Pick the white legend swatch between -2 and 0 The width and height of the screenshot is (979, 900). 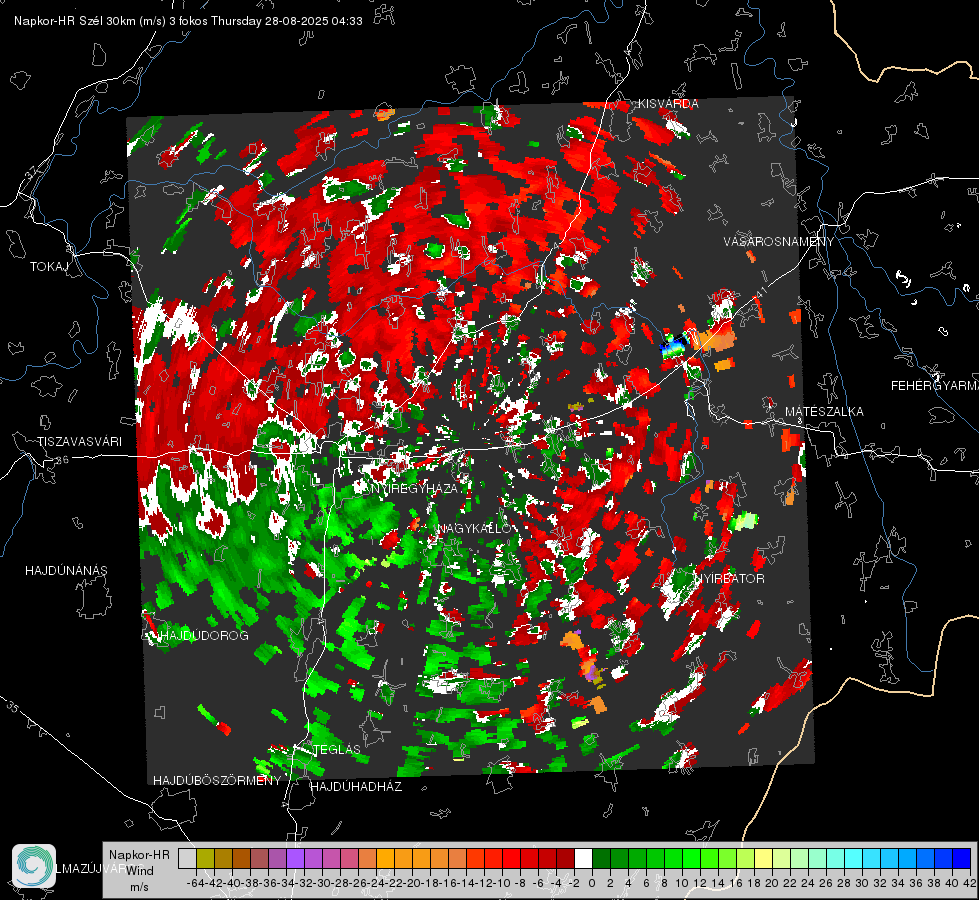pos(583,858)
